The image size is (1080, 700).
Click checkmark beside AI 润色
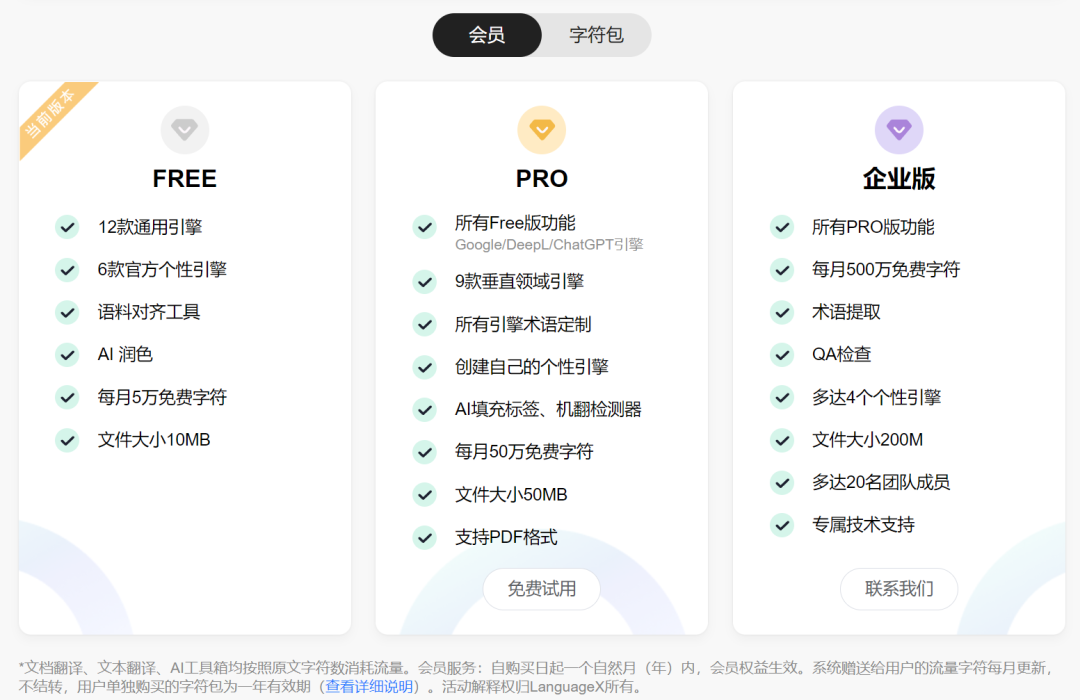pyautogui.click(x=68, y=355)
